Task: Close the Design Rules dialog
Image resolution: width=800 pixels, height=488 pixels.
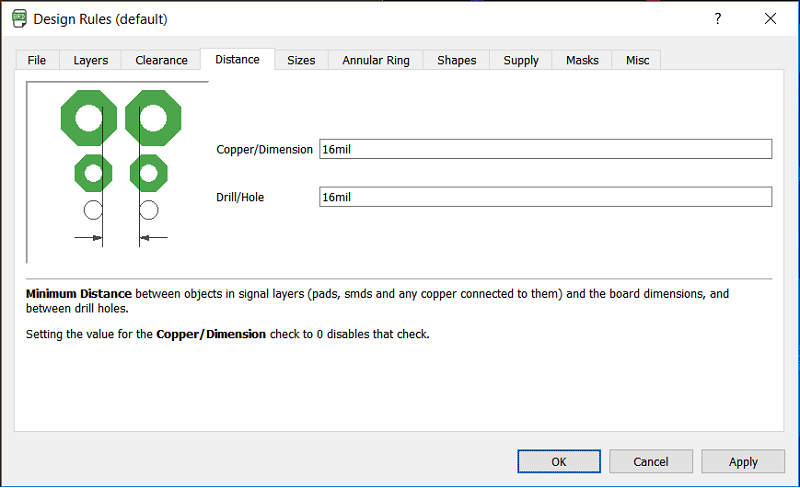Action: (770, 19)
